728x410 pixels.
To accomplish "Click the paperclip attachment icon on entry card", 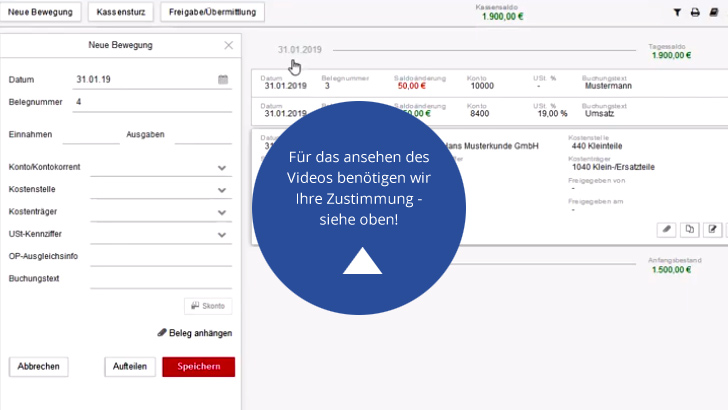I will point(666,229).
